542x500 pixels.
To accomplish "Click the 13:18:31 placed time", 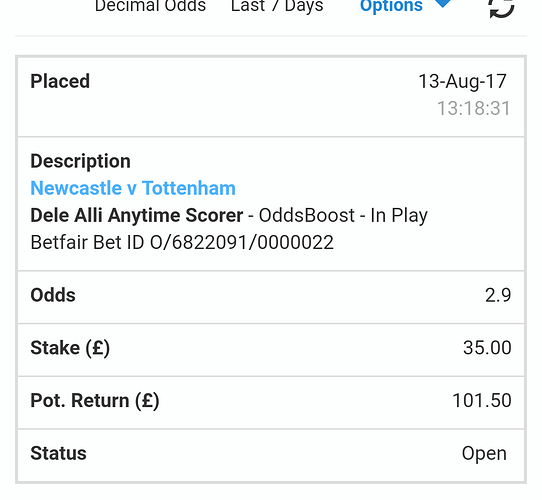I will coord(474,109).
